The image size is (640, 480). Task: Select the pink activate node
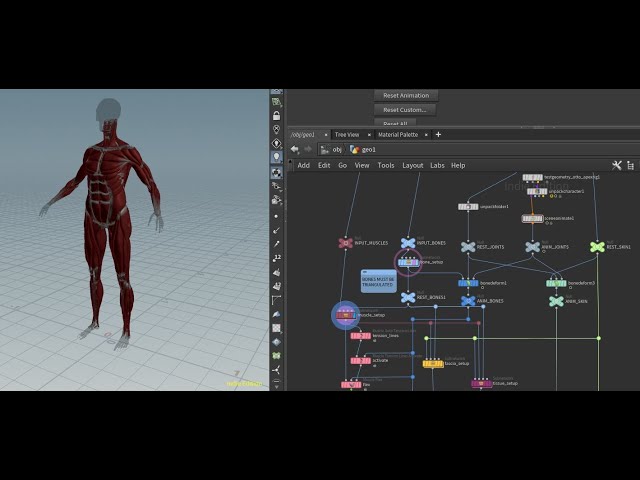[x=361, y=361]
